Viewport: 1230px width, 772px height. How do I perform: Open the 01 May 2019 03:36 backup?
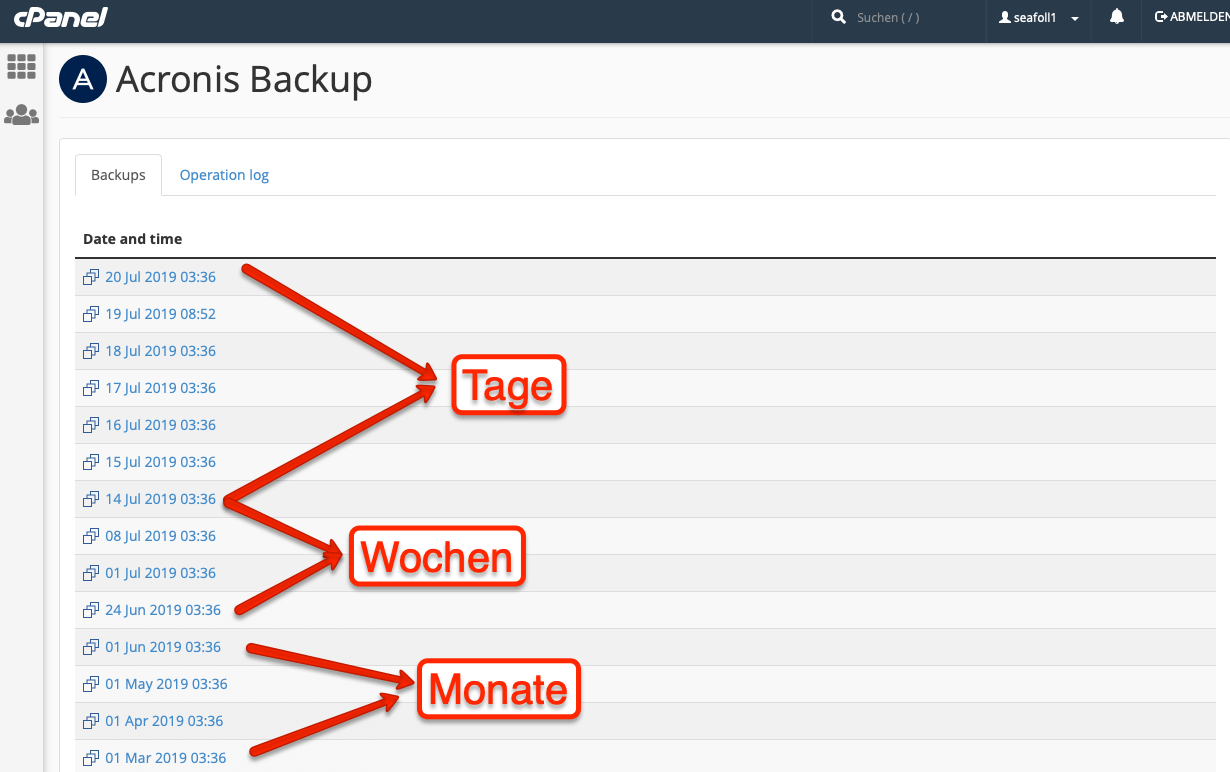coord(166,684)
